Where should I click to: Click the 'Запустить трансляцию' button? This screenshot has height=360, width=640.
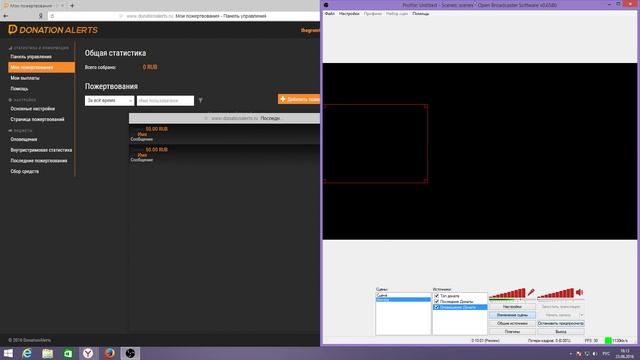click(561, 307)
